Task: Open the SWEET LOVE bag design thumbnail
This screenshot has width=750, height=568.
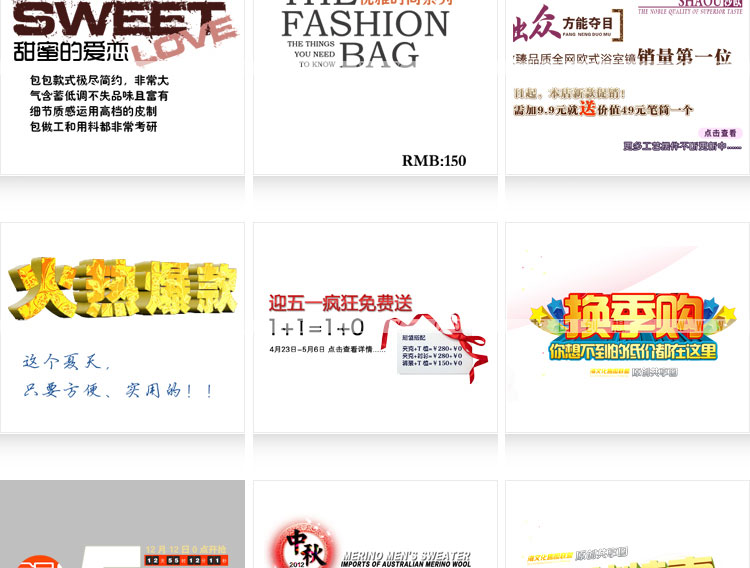Action: point(122,87)
